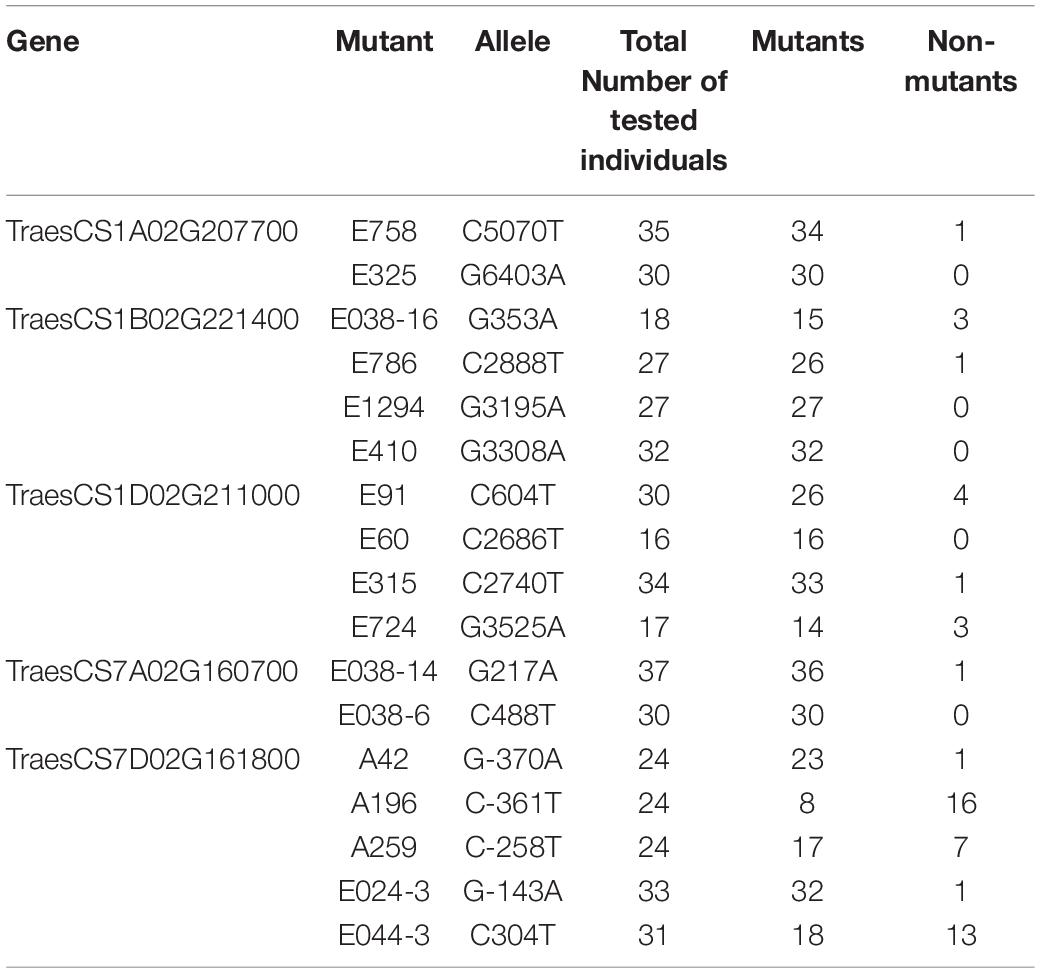
Task: Click mutant E1294 cell
Action: coord(384,407)
